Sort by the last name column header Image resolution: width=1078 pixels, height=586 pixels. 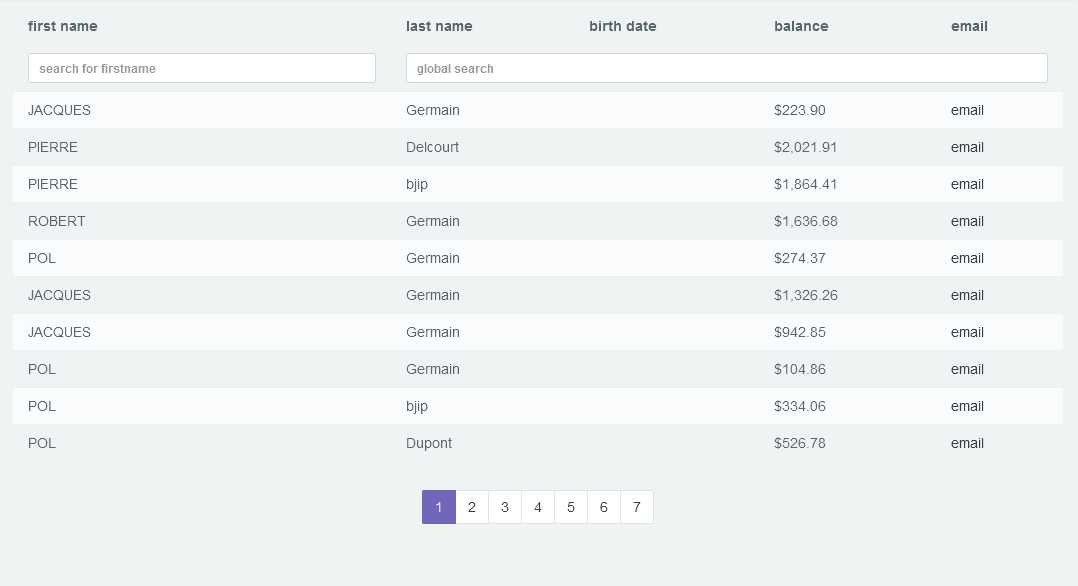pos(439,26)
